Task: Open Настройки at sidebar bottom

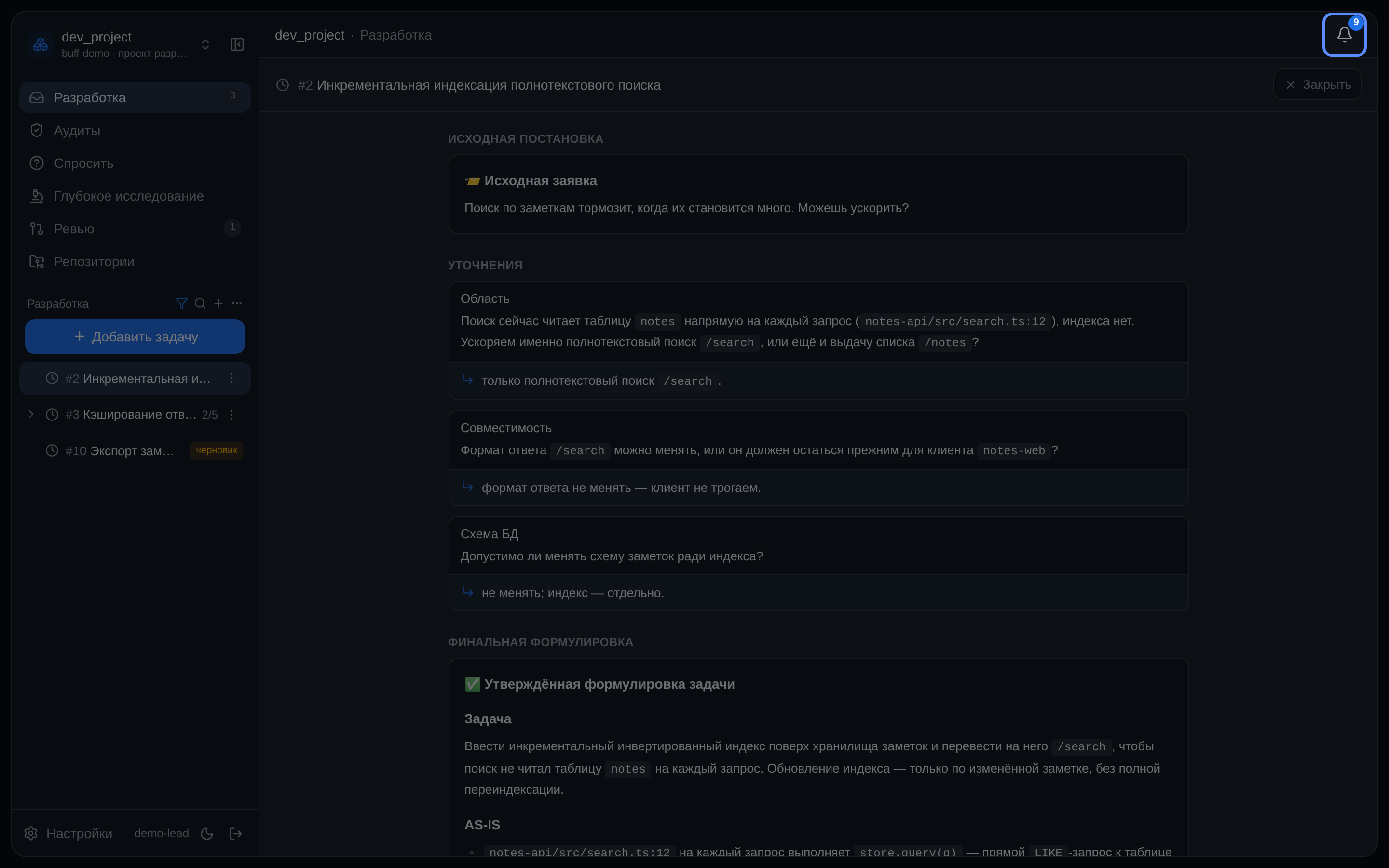Action: pos(68,834)
